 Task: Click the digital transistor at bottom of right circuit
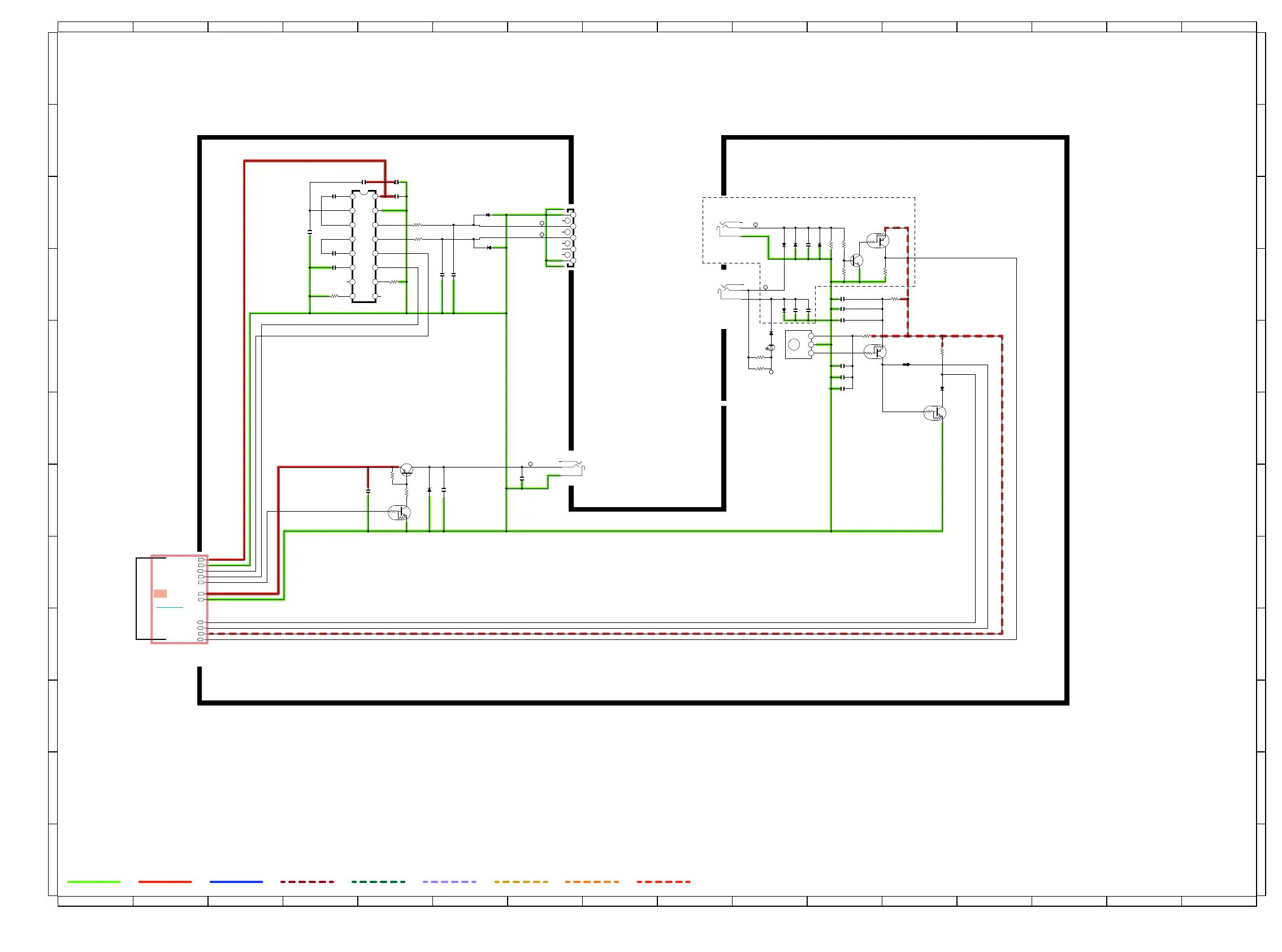pyautogui.click(x=934, y=413)
